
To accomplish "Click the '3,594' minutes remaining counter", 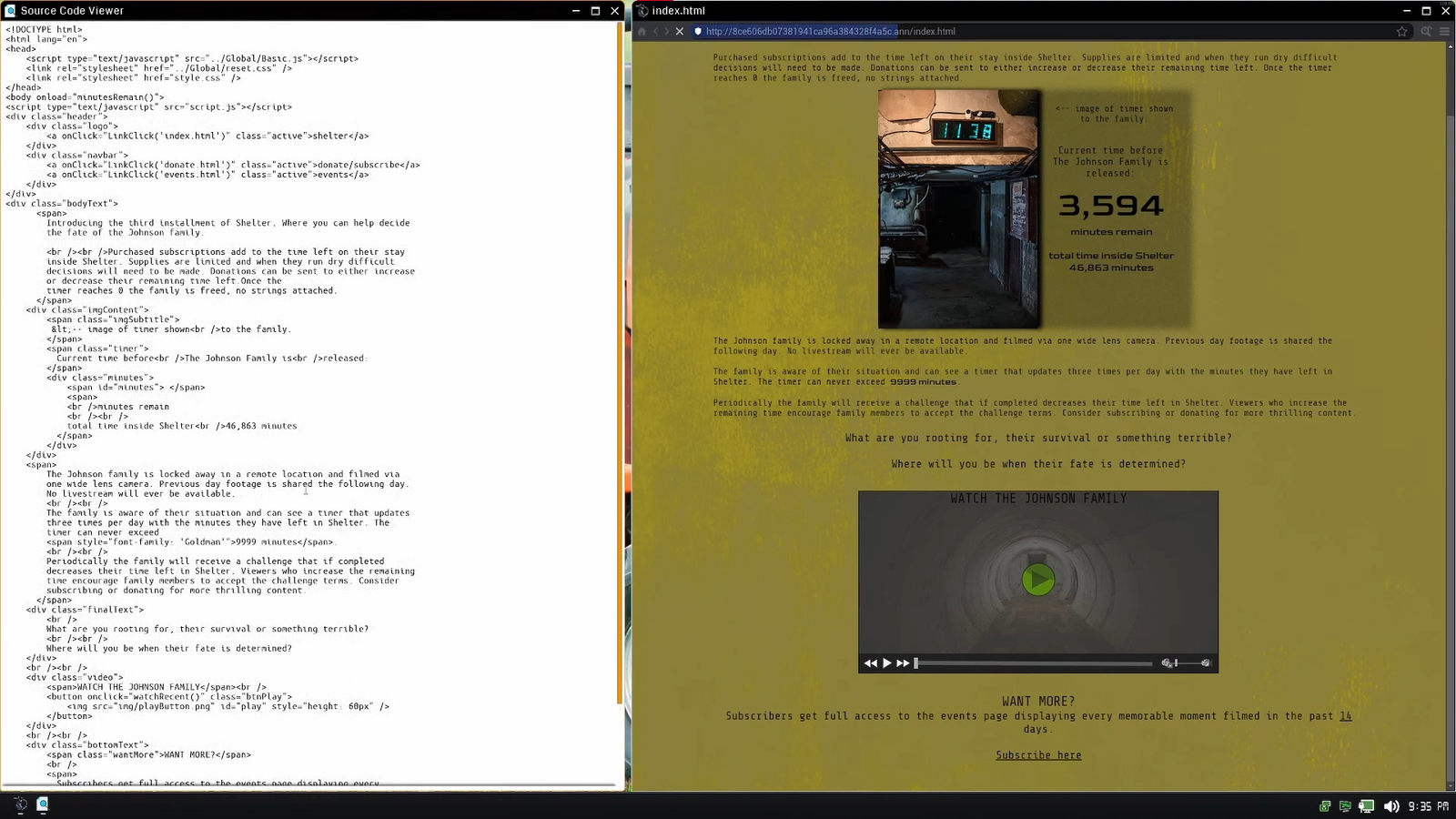I will [1111, 206].
